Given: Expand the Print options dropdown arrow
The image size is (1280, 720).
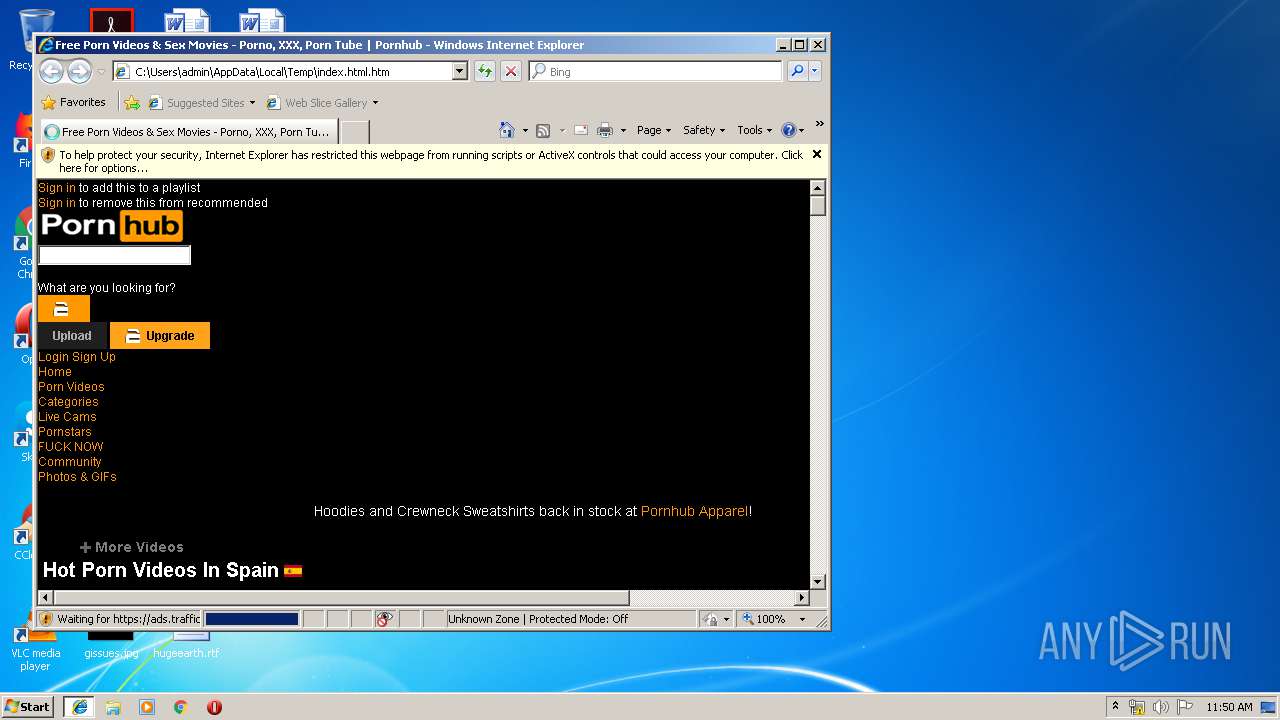Looking at the screenshot, I should [623, 130].
